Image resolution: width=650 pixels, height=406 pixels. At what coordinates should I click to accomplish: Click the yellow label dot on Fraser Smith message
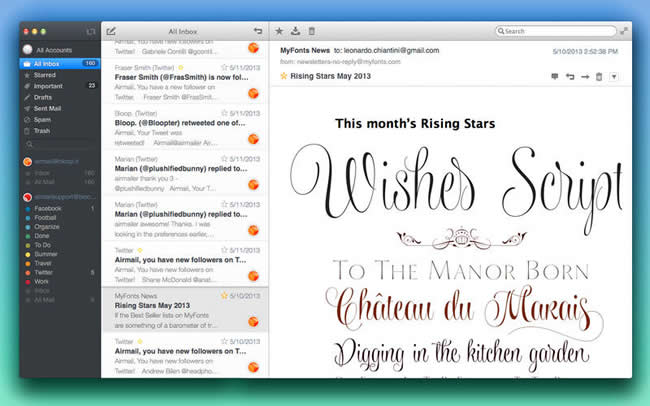pos(181,67)
